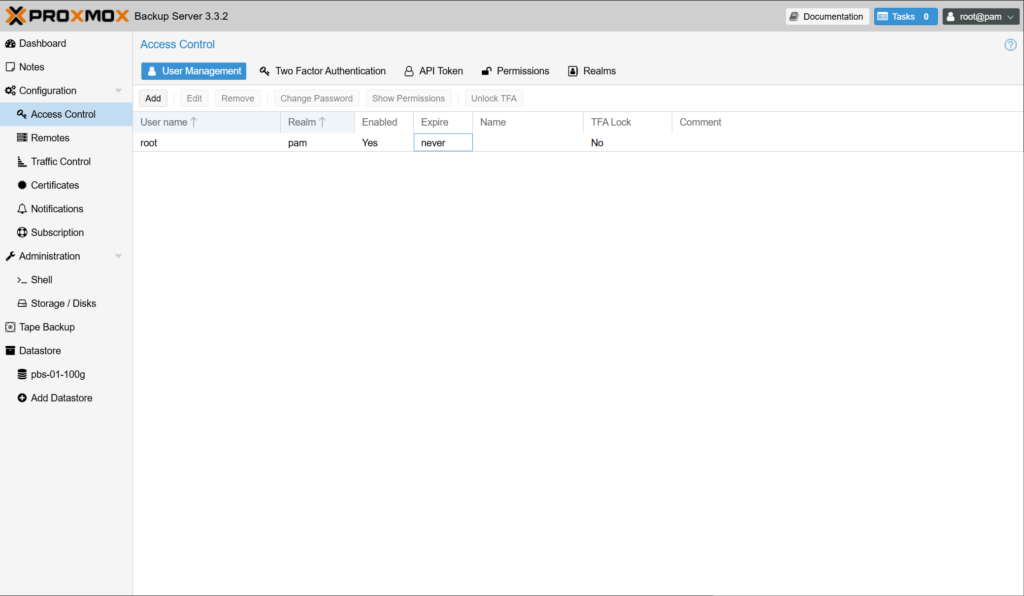Go to Remotes configuration

50,138
